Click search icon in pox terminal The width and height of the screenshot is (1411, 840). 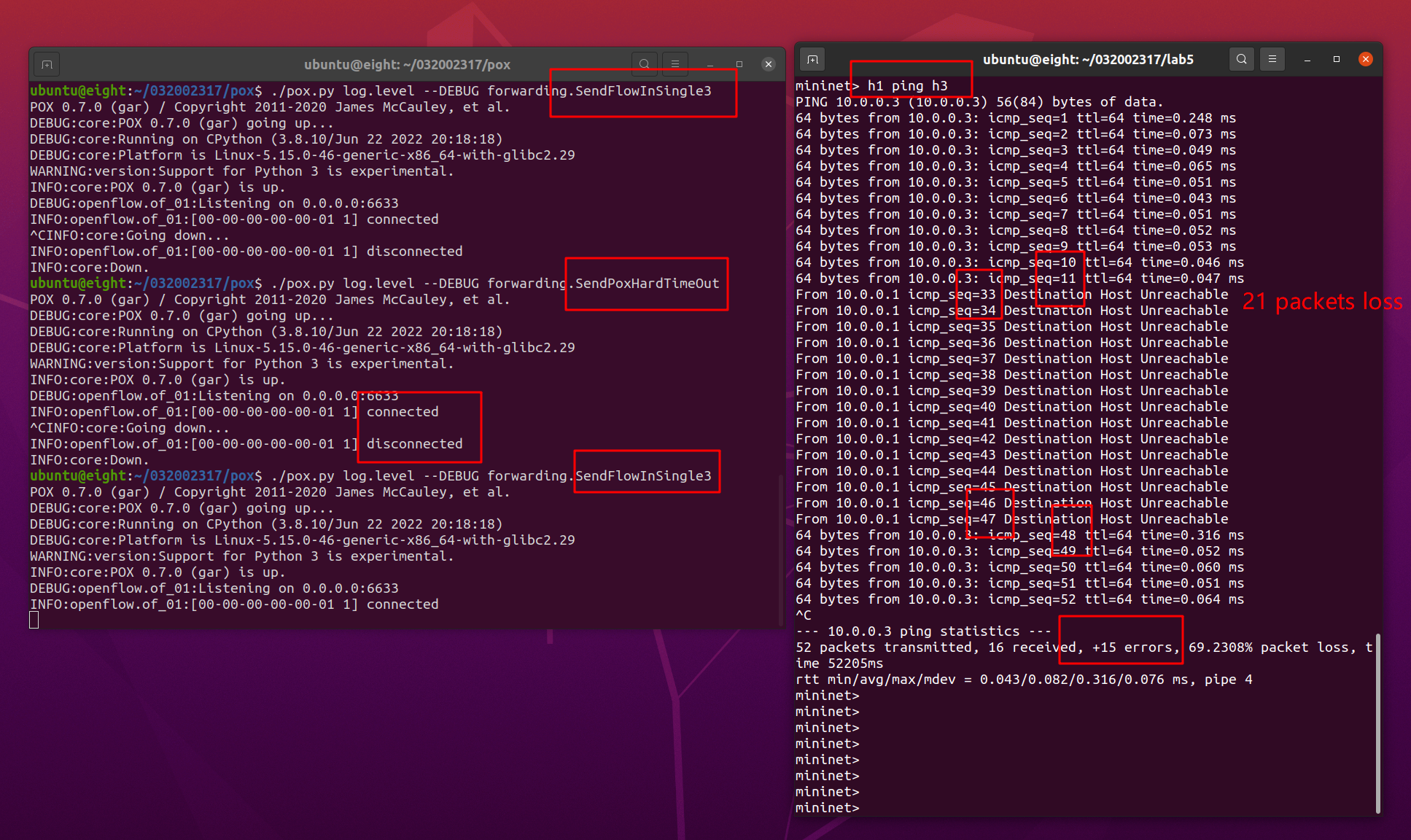coord(644,64)
